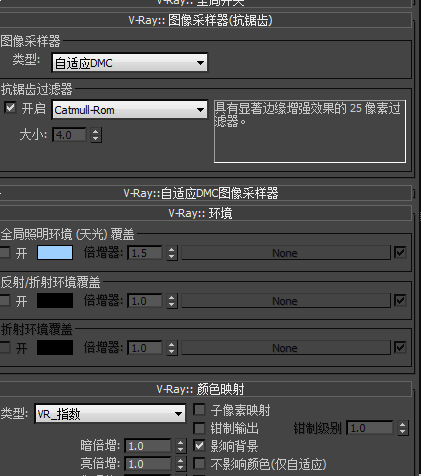This screenshot has height=476, width=421.
Task: Enable 不影响颜色(仅自适应) checkbox
Action: point(199,464)
